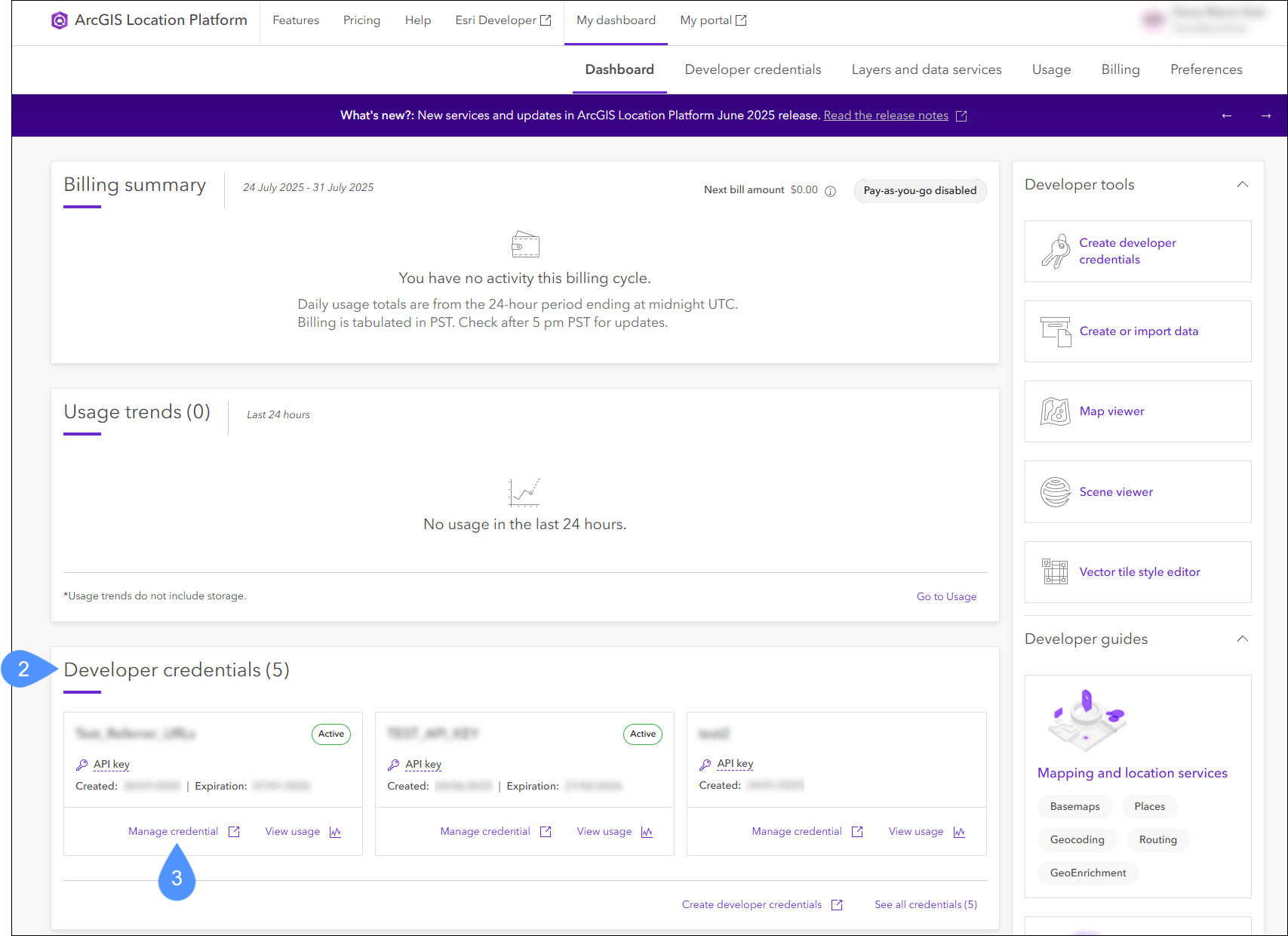
Task: Open the Preferences tab
Action: (x=1206, y=69)
